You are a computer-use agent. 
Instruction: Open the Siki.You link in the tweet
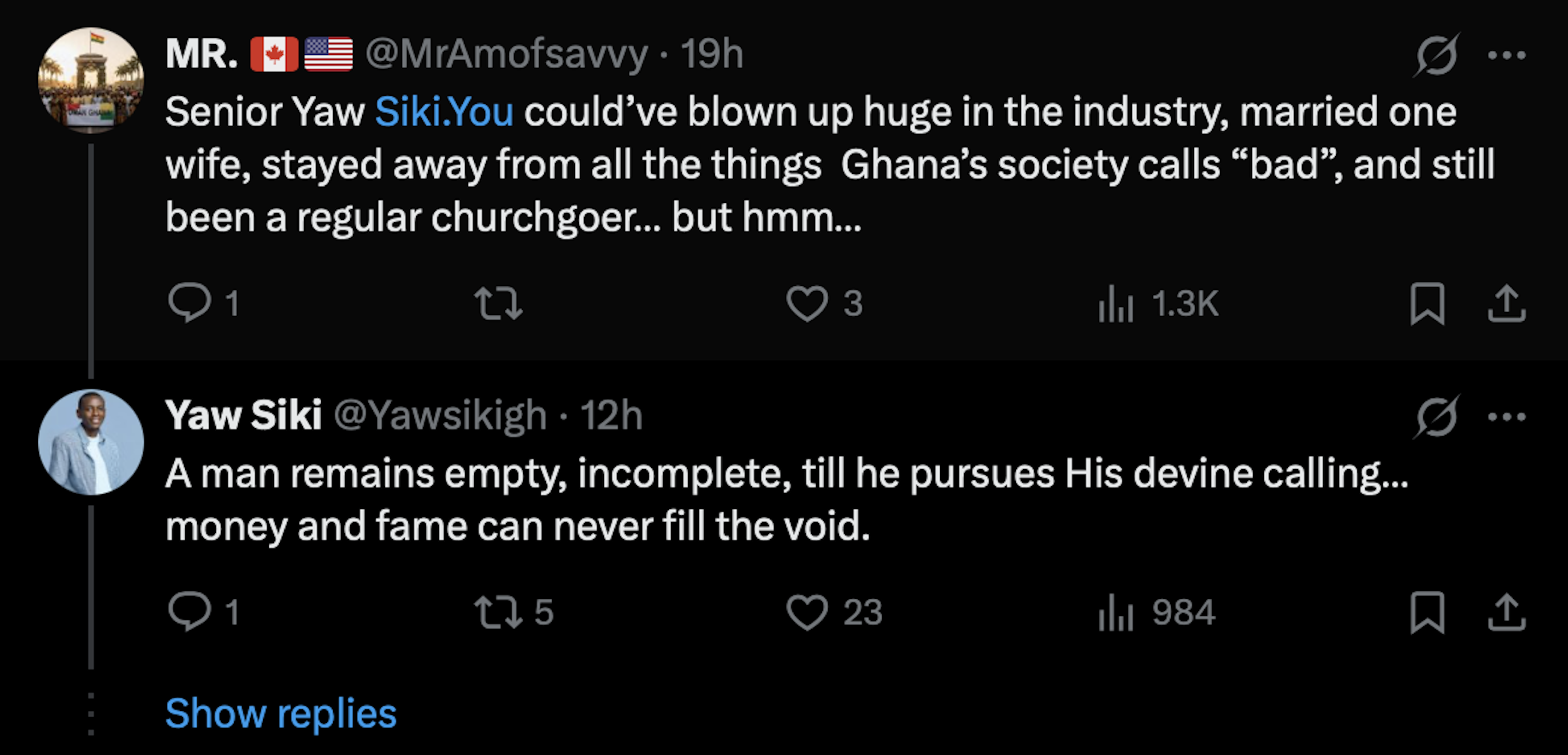coord(444,112)
